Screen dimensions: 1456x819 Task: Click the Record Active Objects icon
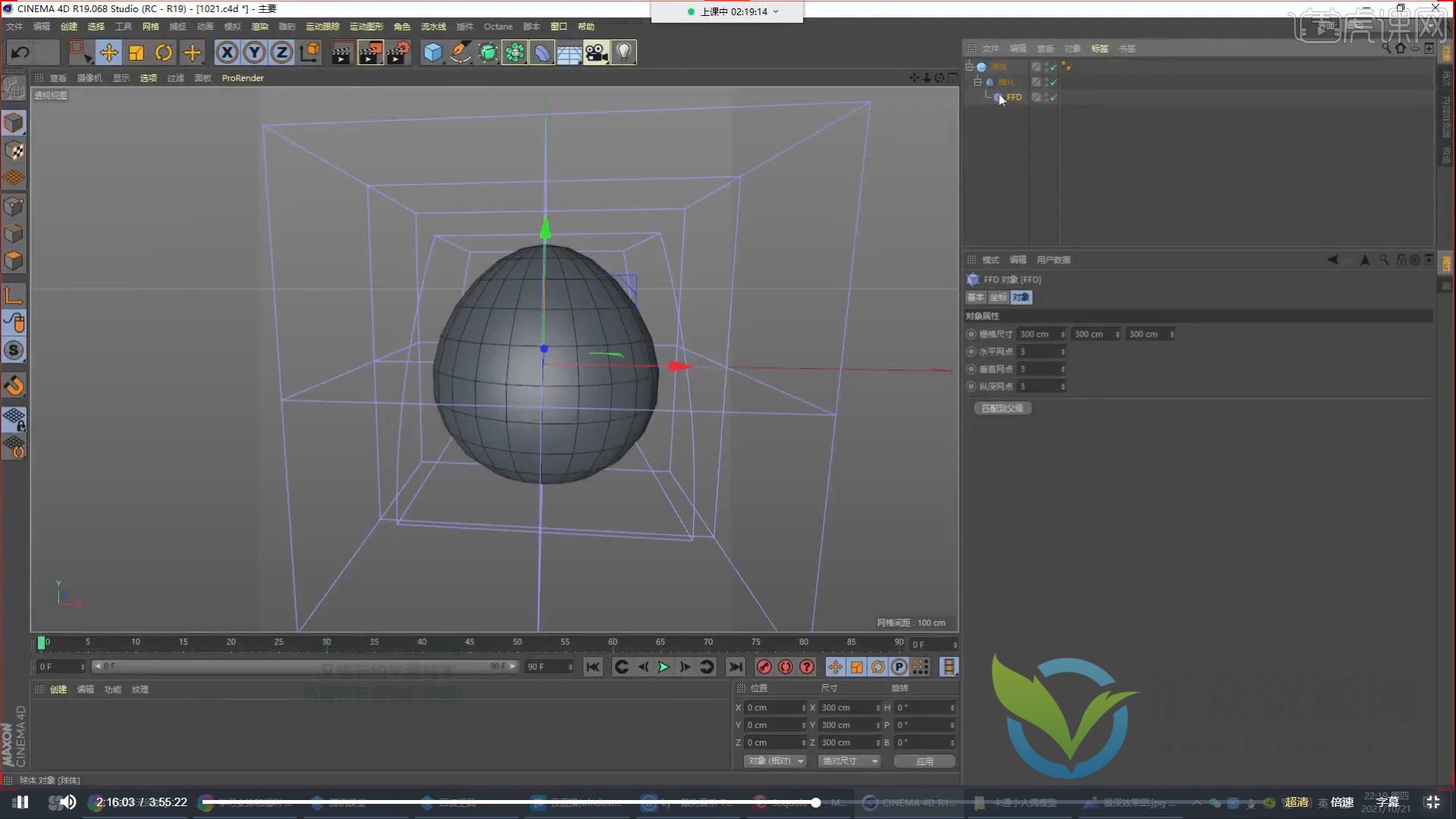pyautogui.click(x=763, y=667)
